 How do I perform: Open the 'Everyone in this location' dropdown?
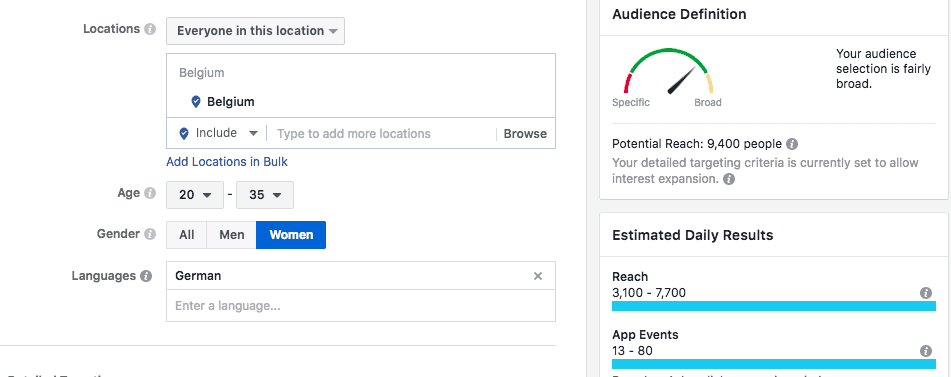coord(255,31)
